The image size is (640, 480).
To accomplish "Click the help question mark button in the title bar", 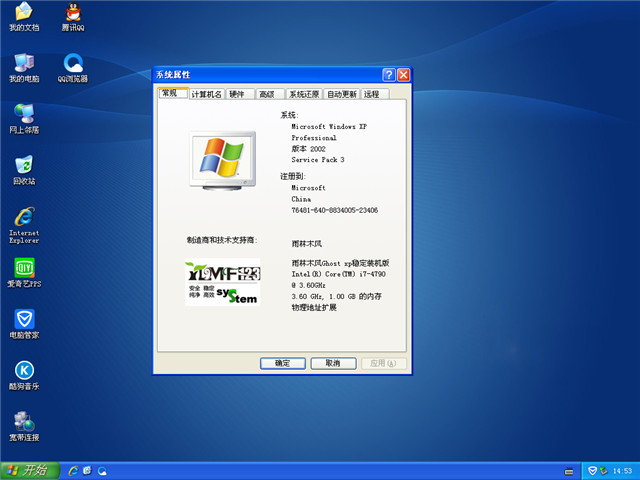I will [389, 75].
